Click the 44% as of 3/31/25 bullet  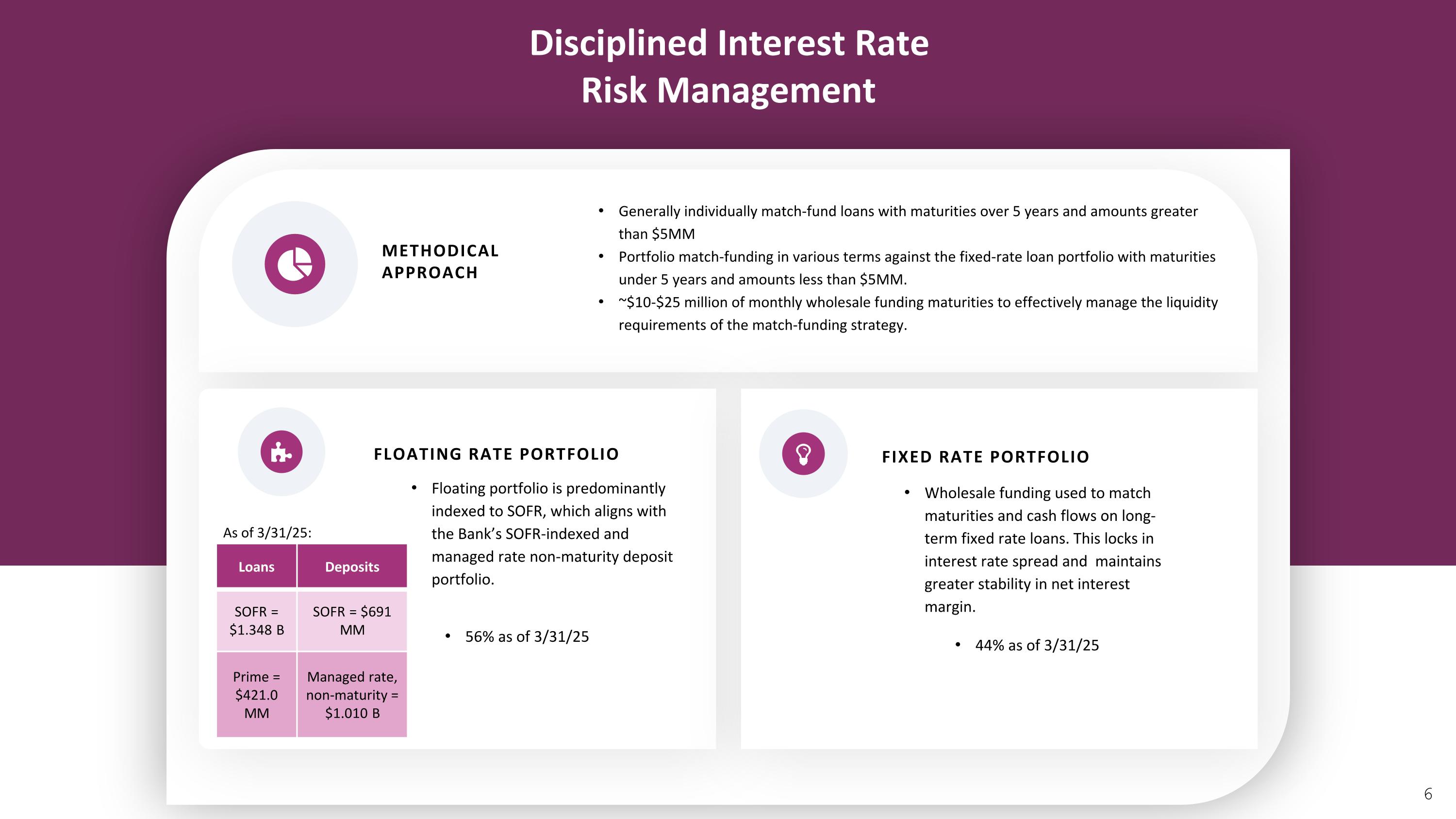coord(1037,645)
